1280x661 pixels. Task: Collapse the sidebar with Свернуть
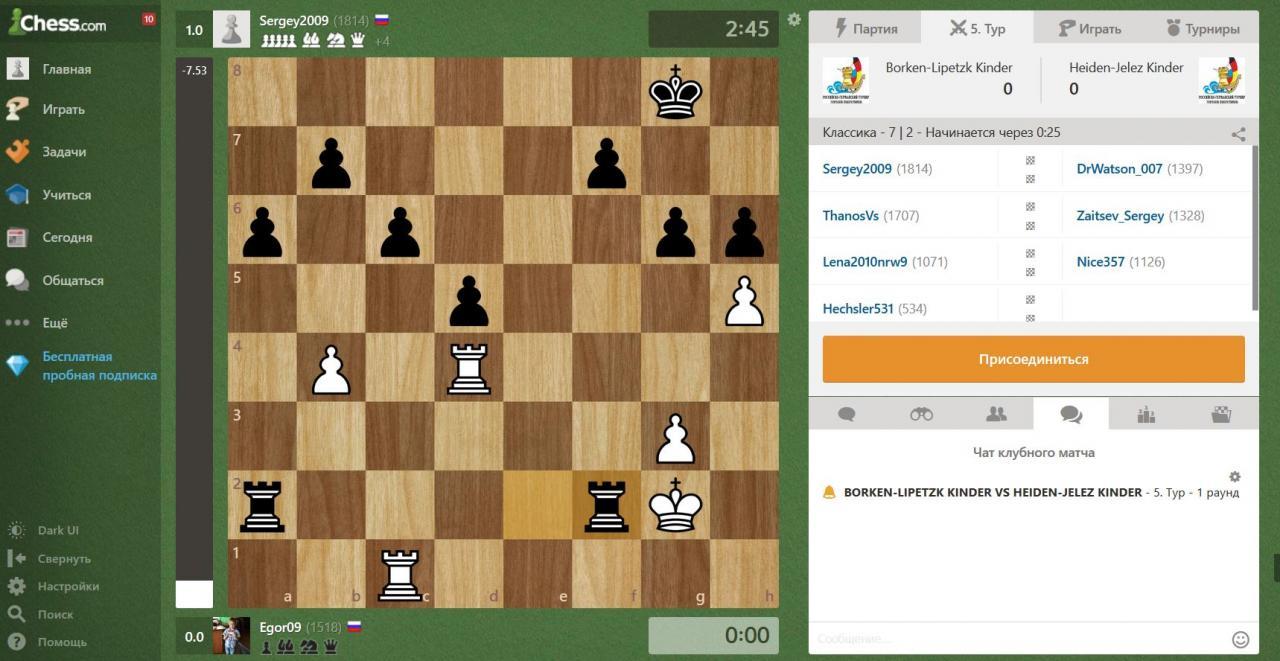click(x=64, y=558)
